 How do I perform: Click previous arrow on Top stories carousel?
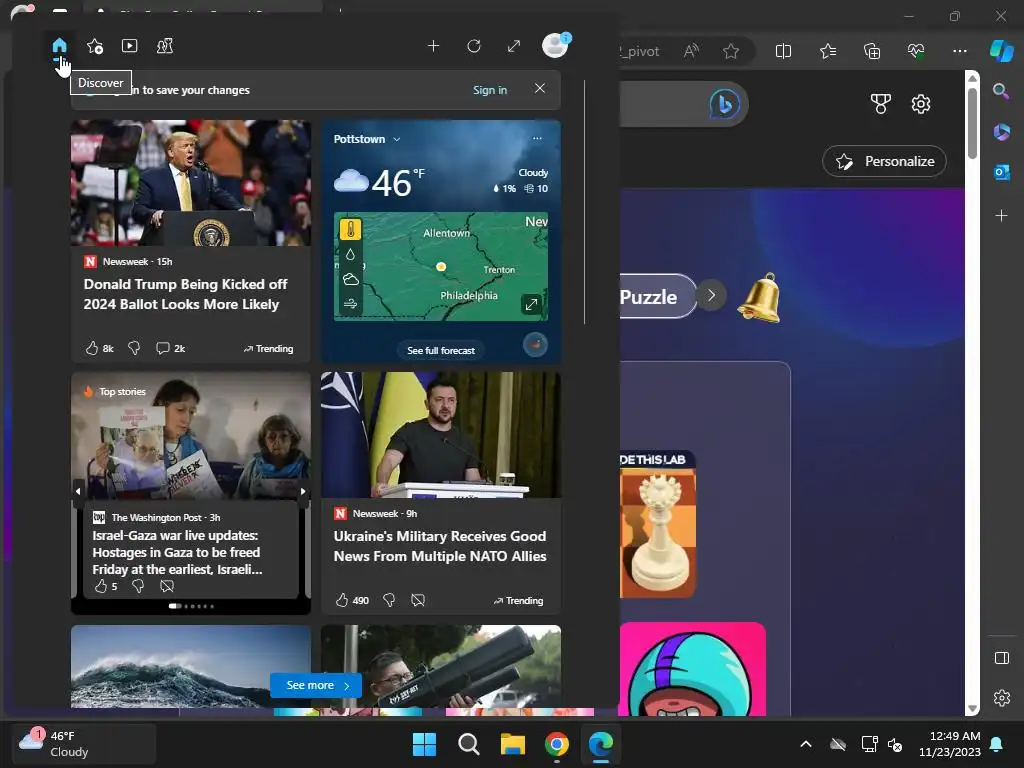pos(78,491)
